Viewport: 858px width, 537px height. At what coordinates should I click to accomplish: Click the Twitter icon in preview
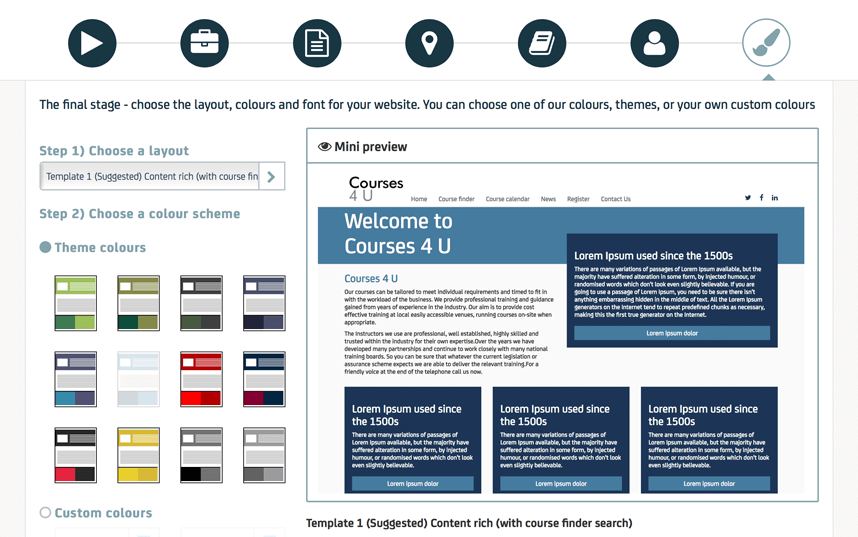coord(747,198)
